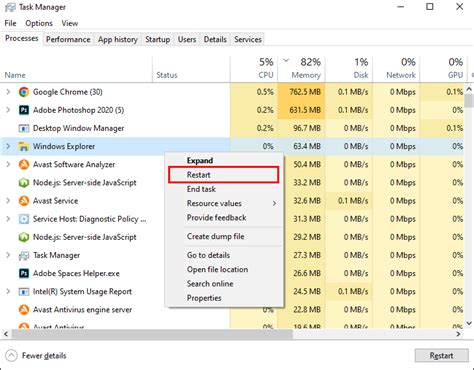Viewport: 474px width, 370px height.
Task: Click the 762.5 MB memory cell
Action: point(301,92)
